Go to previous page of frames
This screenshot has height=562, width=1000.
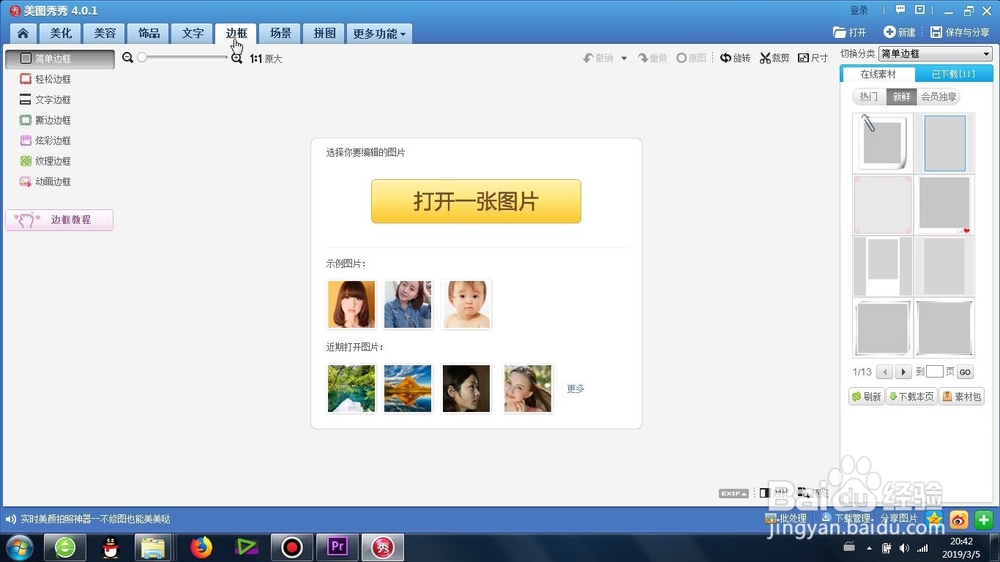885,372
